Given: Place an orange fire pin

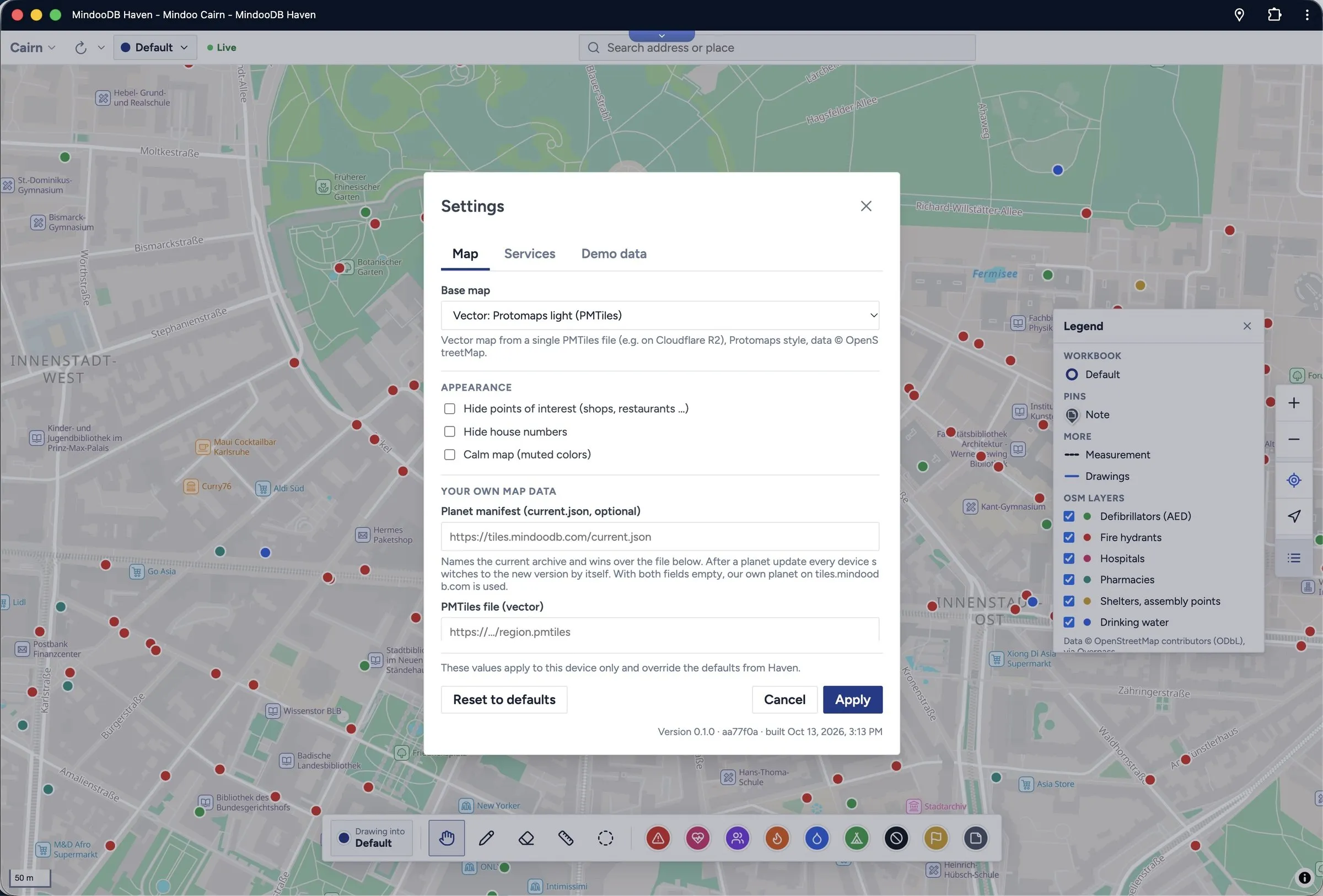Looking at the screenshot, I should [777, 838].
